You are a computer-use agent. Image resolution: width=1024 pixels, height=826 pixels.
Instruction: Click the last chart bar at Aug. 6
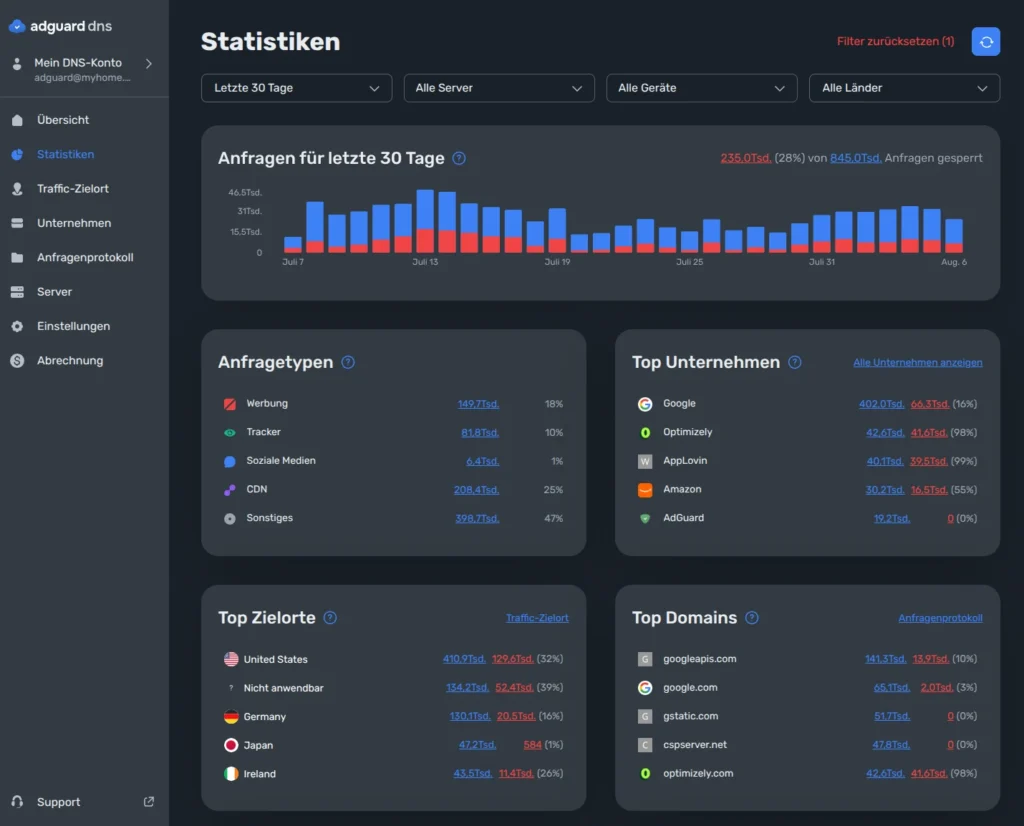coord(954,236)
